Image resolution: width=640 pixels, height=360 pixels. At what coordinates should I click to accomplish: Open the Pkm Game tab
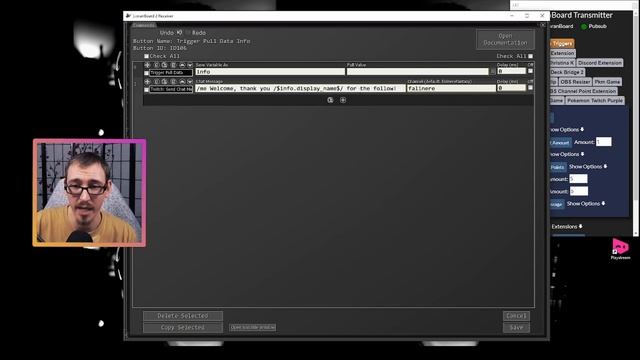tap(607, 82)
